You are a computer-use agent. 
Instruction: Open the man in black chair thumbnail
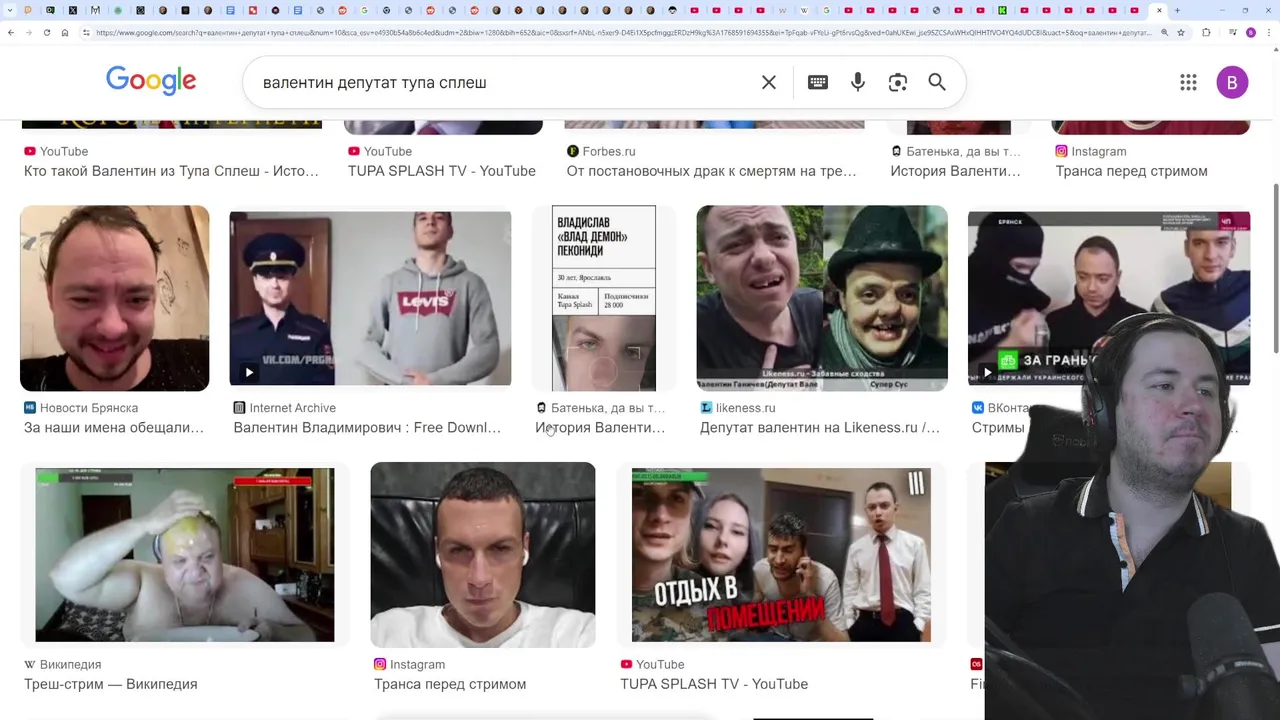[483, 555]
